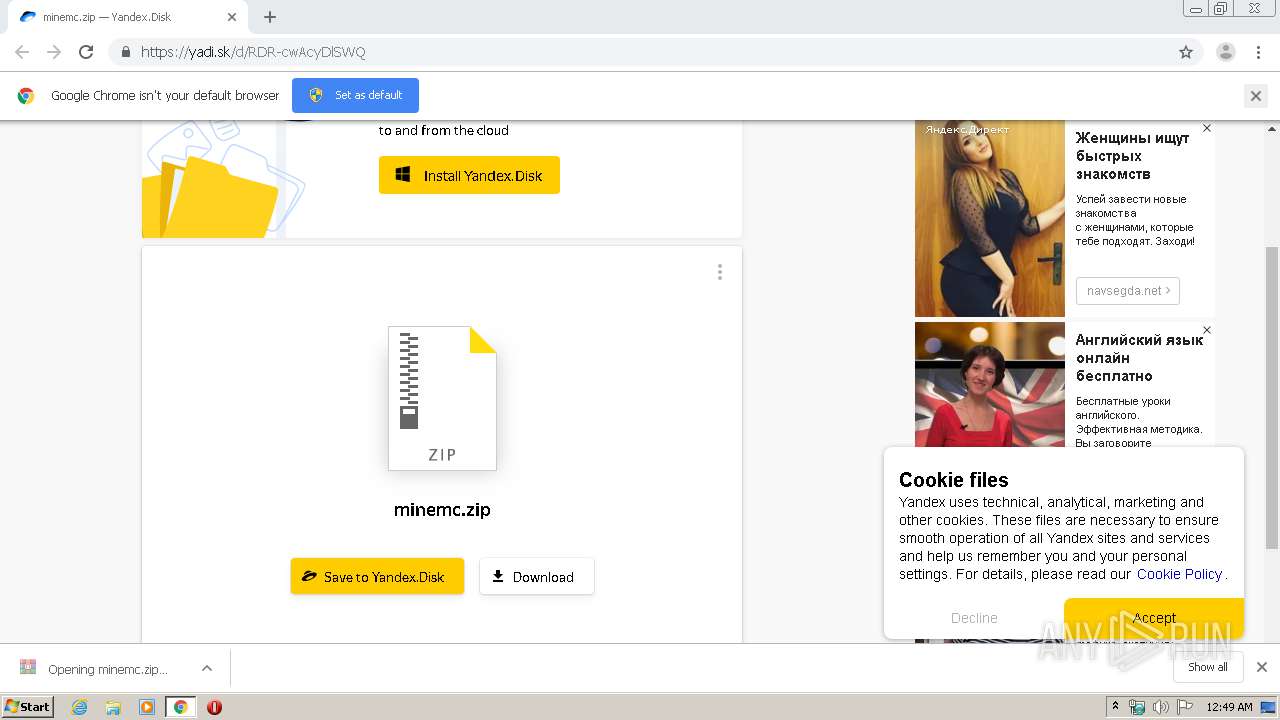
Task: Open the Английский язык онлайн ad headline
Action: pyautogui.click(x=1139, y=358)
